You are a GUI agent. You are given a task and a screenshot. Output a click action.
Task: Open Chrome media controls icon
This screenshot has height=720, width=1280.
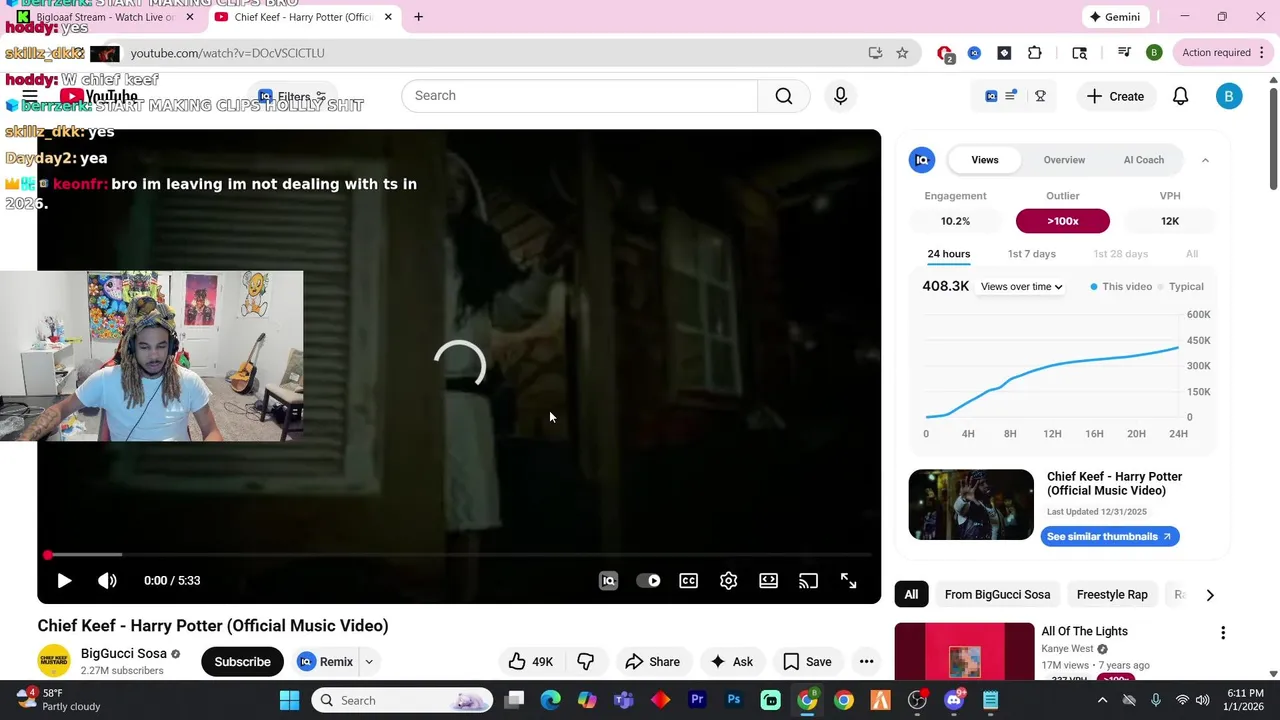1124,53
